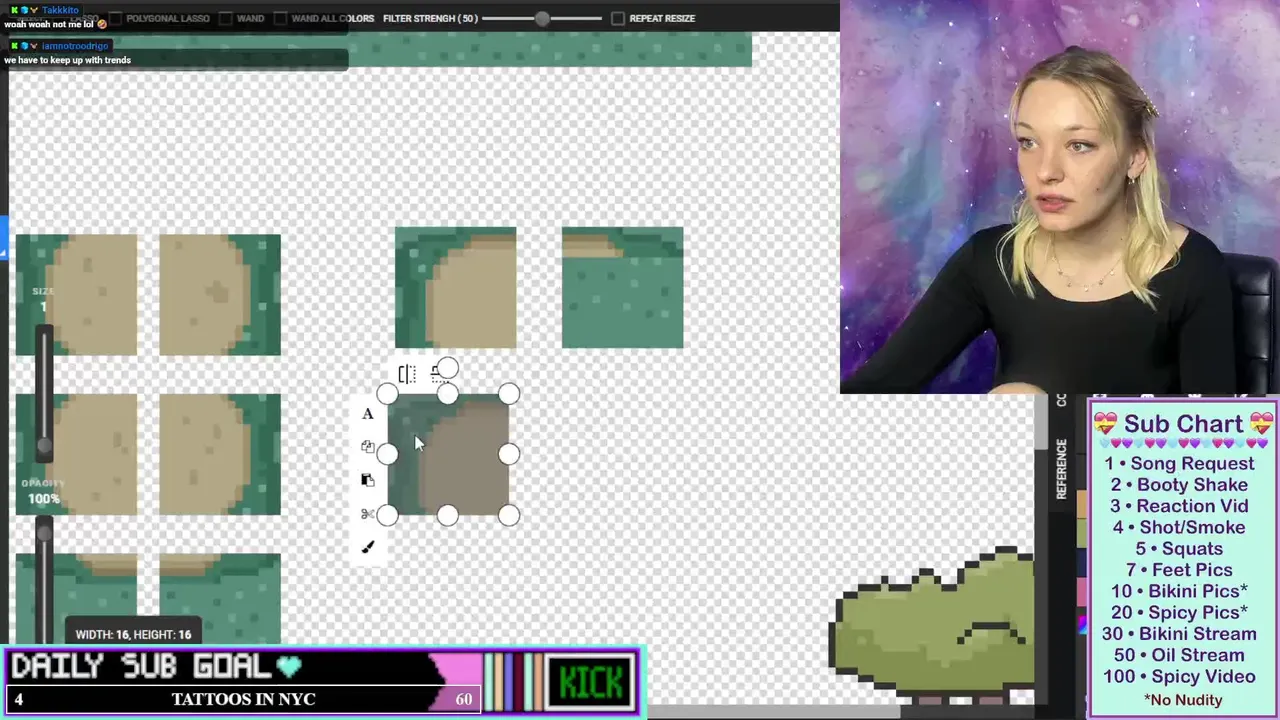The height and width of the screenshot is (720, 1280).
Task: Click the flip vertical icon above the selection
Action: [437, 374]
